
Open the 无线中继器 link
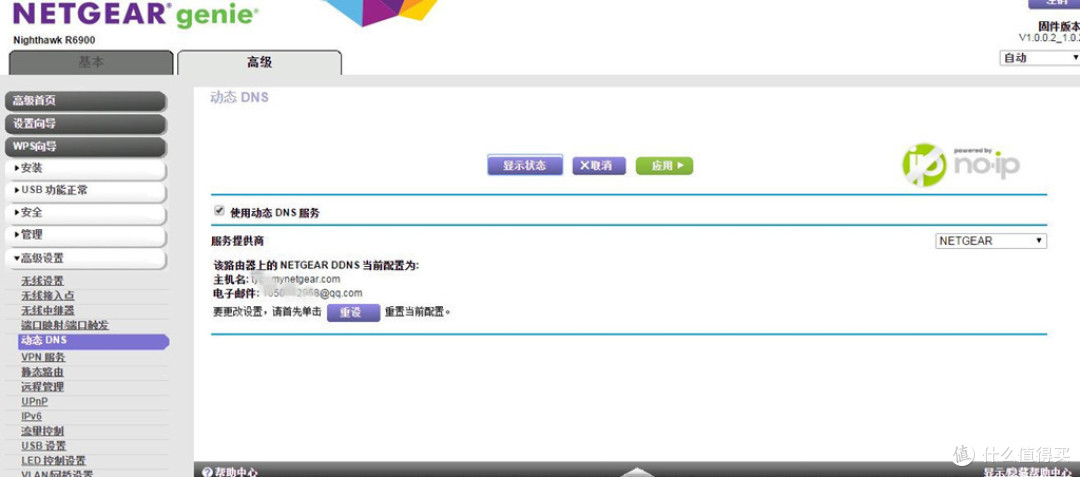tap(48, 310)
